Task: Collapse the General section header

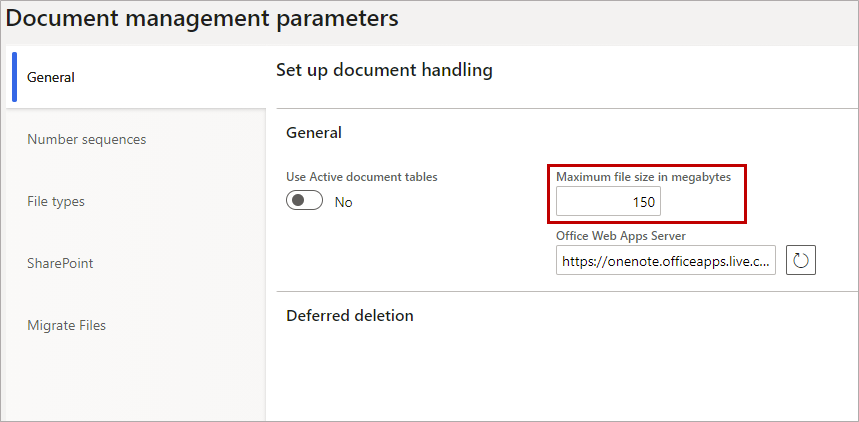Action: (x=314, y=132)
